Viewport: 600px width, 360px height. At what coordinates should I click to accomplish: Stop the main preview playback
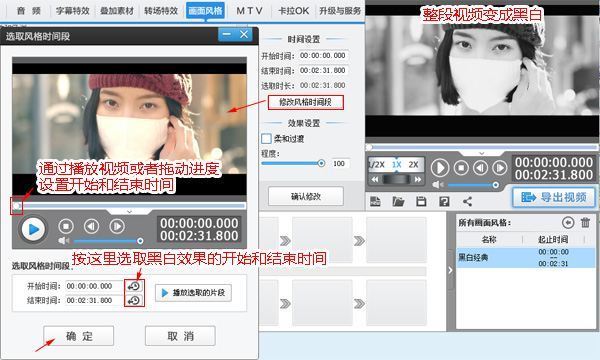pyautogui.click(x=461, y=168)
